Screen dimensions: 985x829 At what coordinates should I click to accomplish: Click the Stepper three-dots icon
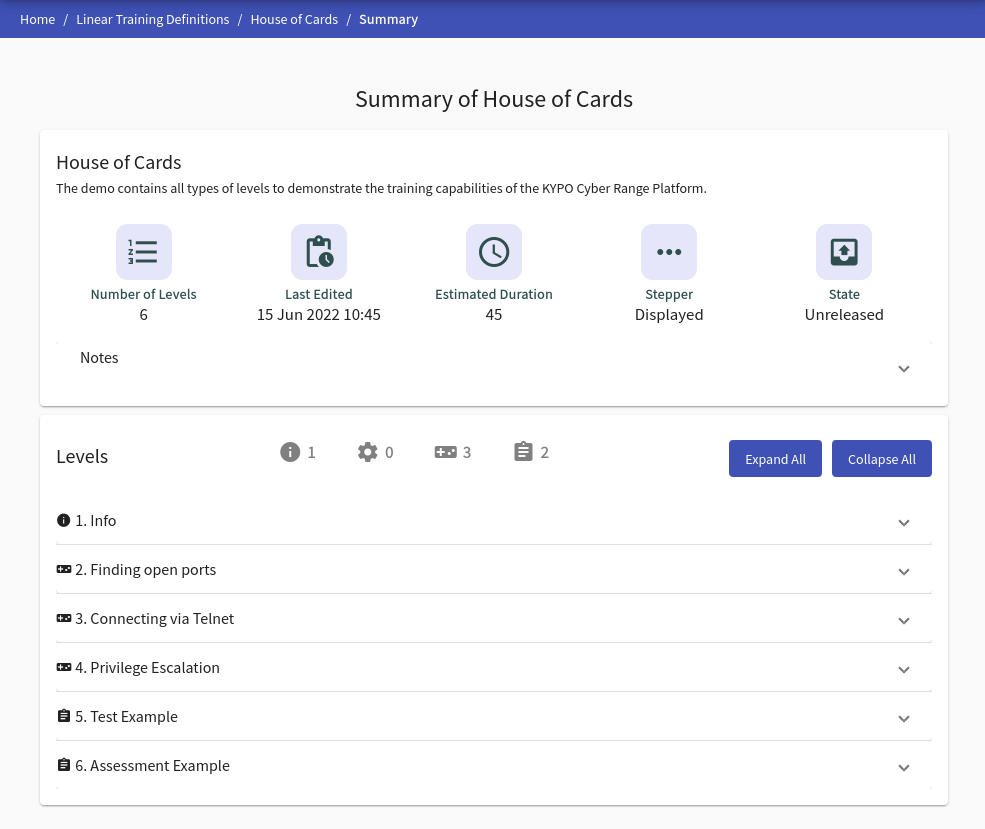(x=669, y=252)
